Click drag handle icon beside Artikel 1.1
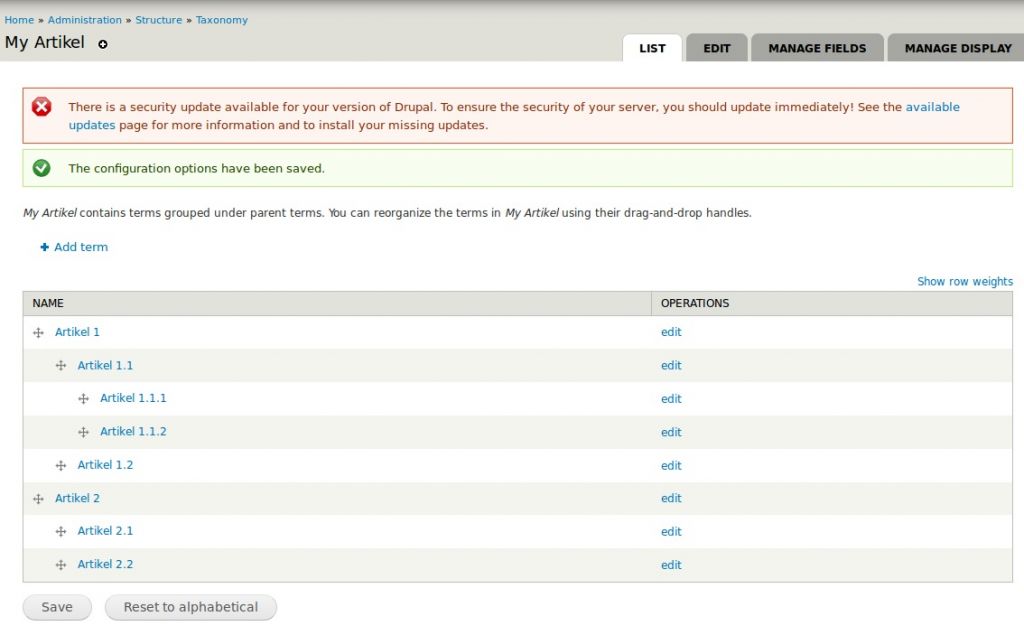The height and width of the screenshot is (635, 1024). (61, 366)
